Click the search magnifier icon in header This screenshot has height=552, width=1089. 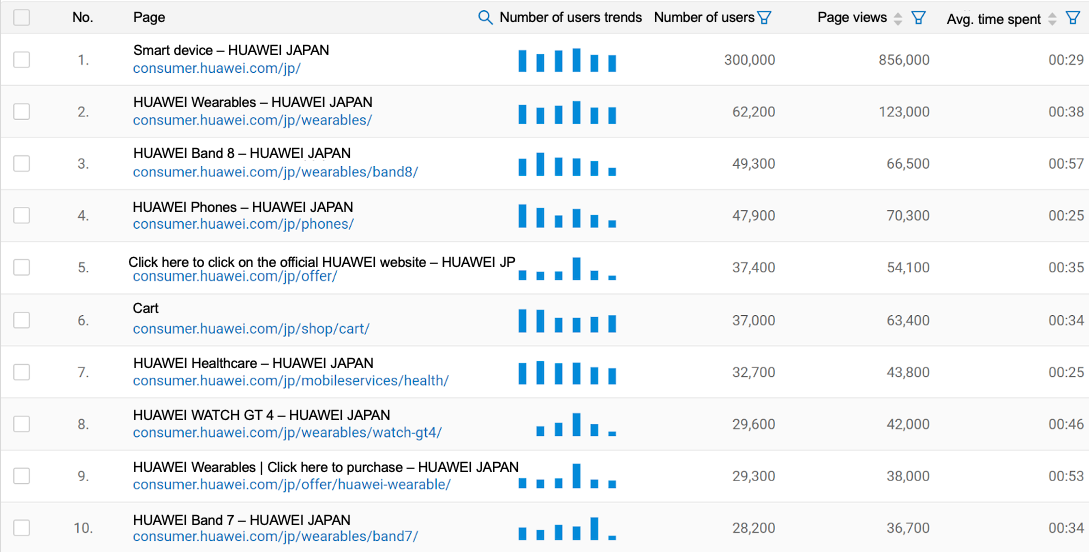[486, 17]
